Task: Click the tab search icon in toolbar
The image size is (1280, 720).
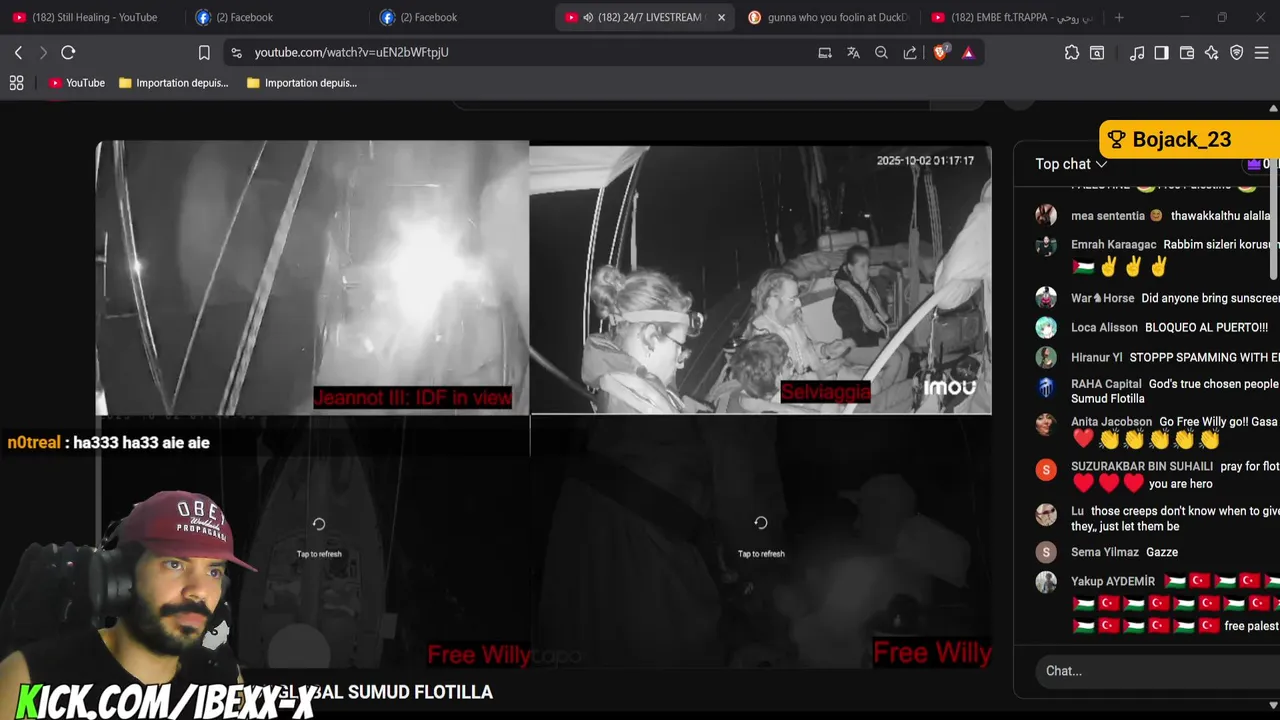Action: [1097, 53]
